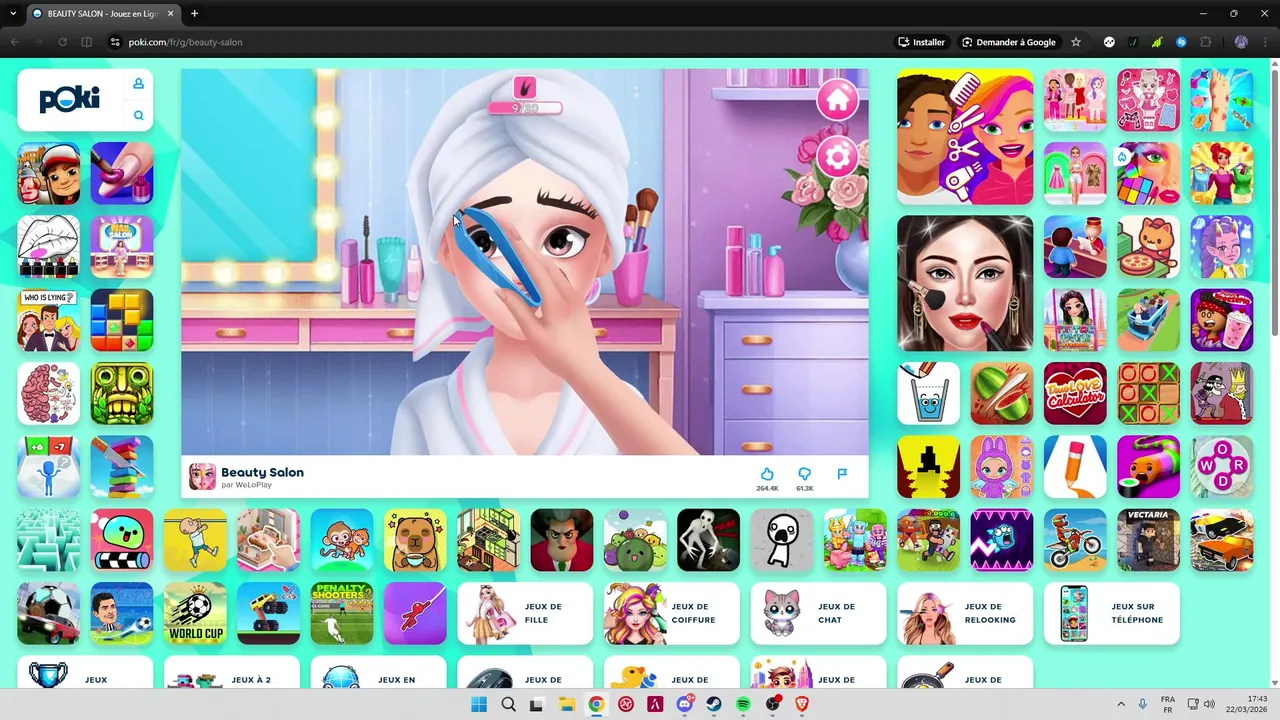This screenshot has width=1280, height=720.
Task: Open the Tic Tac Toe game thumbnail
Action: pos(1148,393)
